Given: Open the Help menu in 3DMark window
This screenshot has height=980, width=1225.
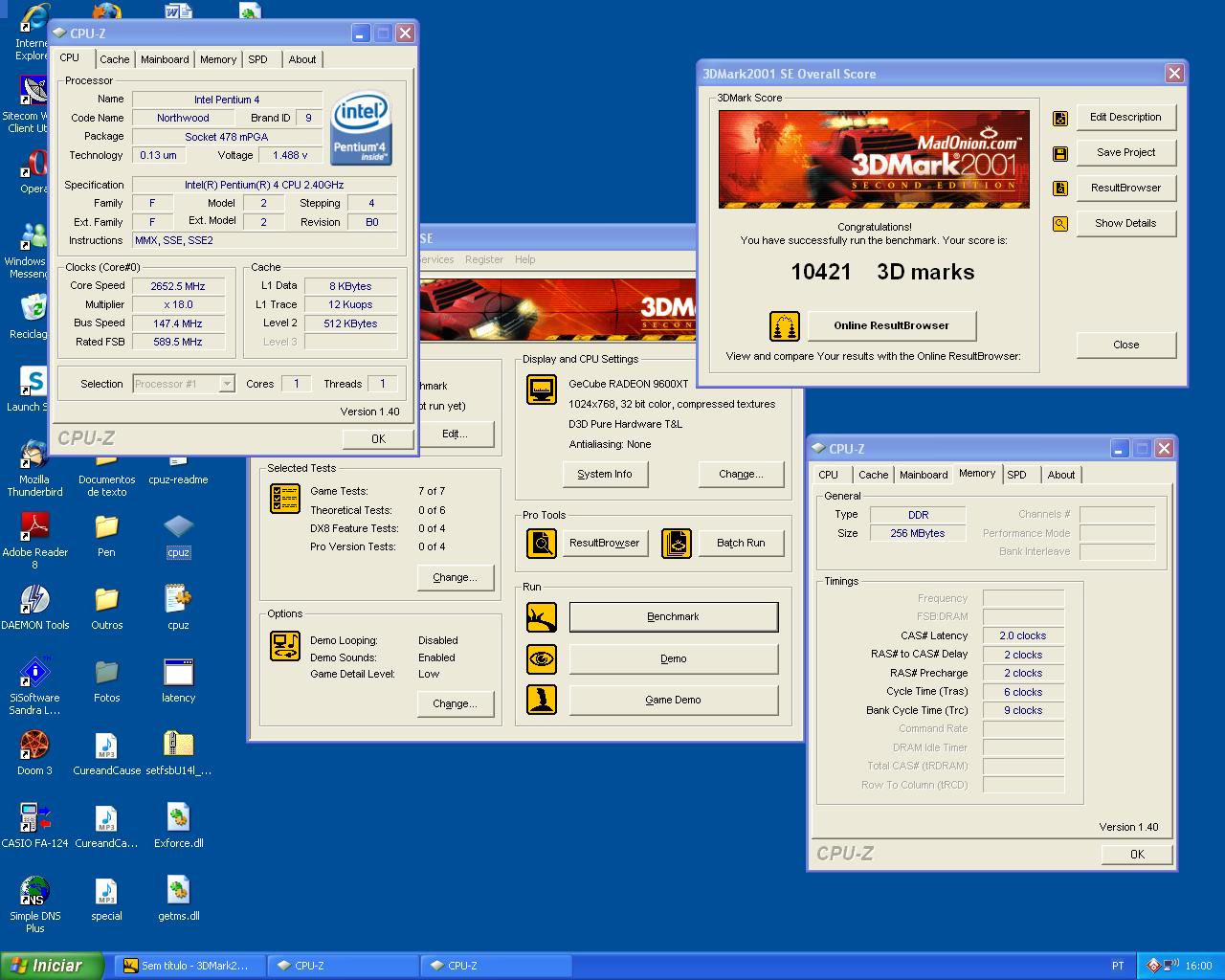Looking at the screenshot, I should pos(524,259).
